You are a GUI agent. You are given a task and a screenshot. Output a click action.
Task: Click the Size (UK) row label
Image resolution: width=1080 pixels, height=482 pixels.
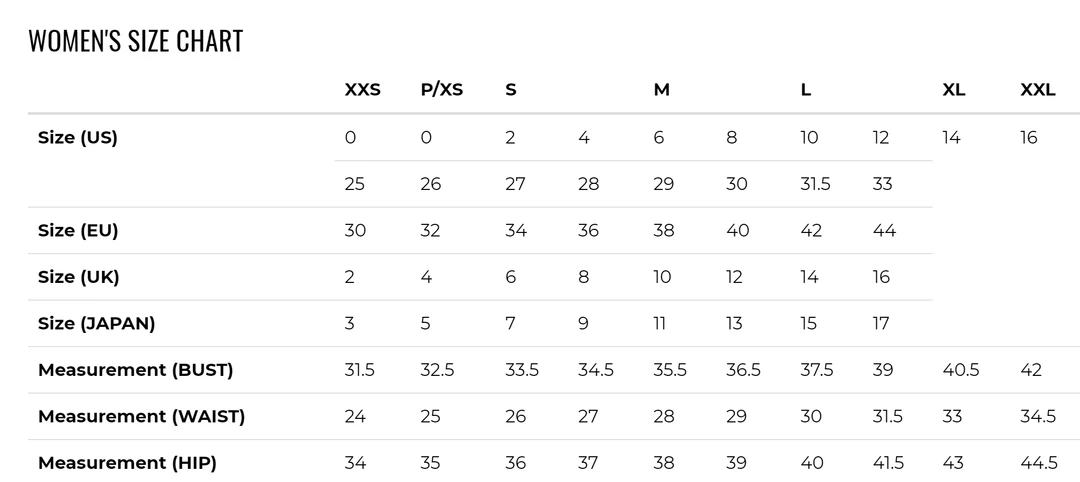coord(78,277)
